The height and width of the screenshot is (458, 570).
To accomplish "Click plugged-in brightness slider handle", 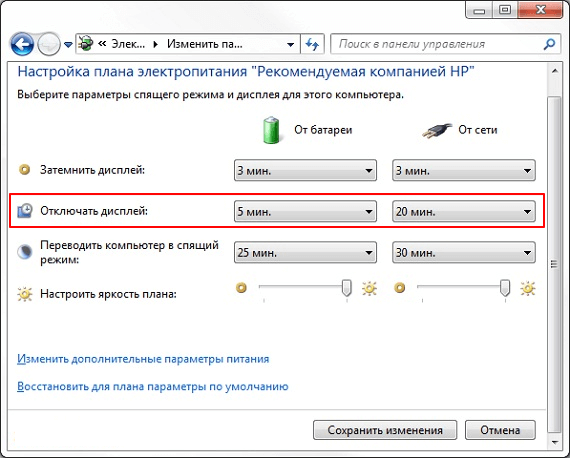I will 505,288.
